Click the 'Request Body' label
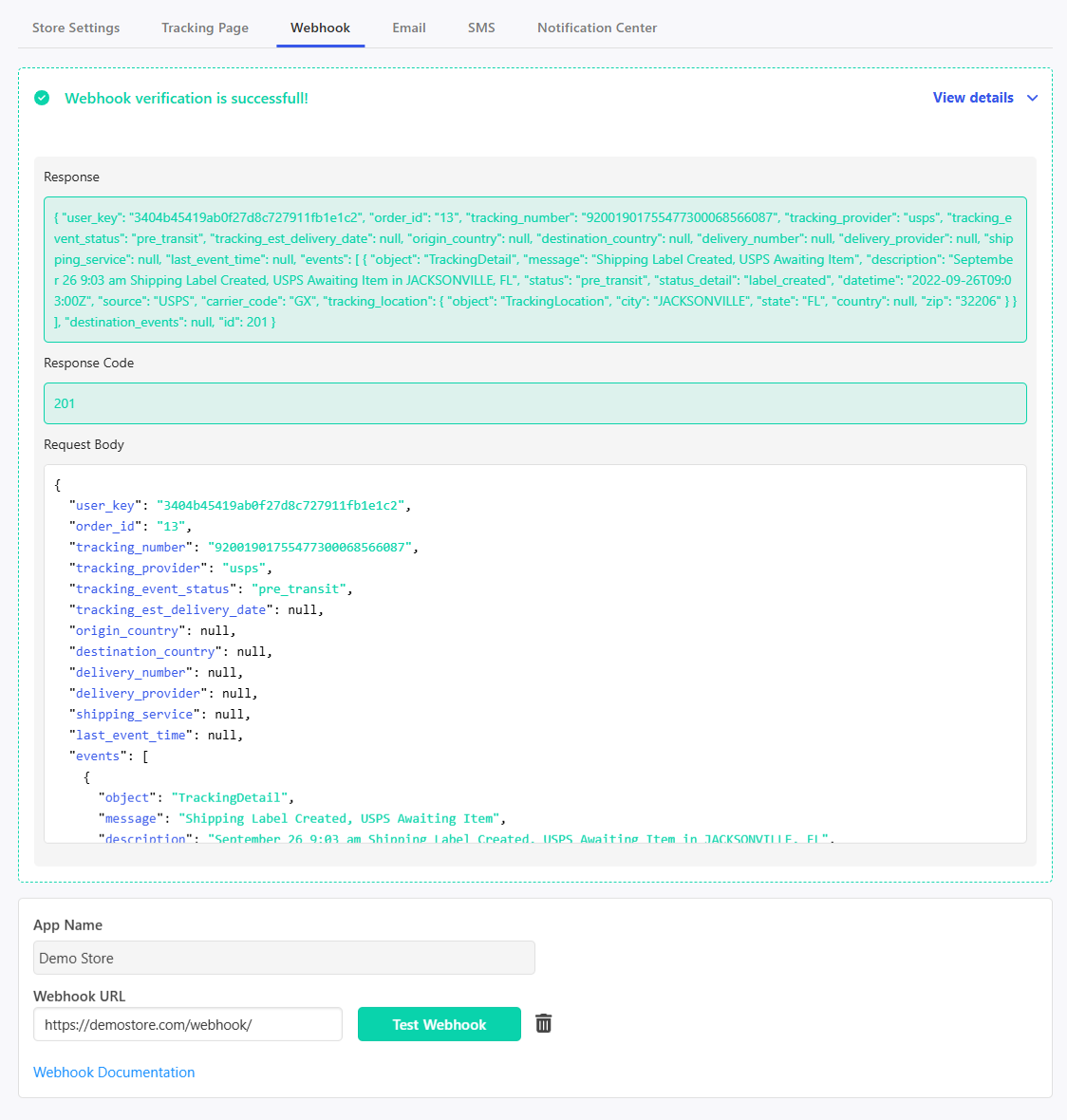 tap(84, 444)
